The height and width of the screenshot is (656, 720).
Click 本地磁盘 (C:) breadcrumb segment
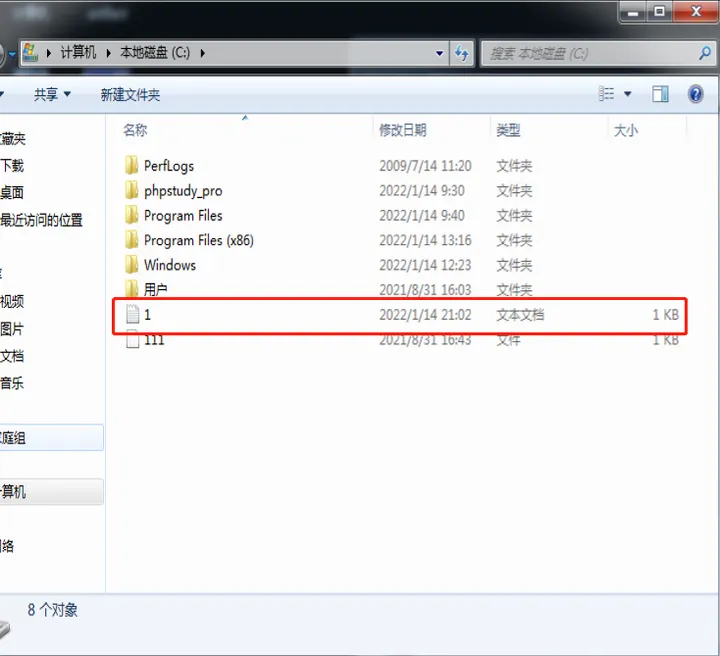[x=155, y=52]
